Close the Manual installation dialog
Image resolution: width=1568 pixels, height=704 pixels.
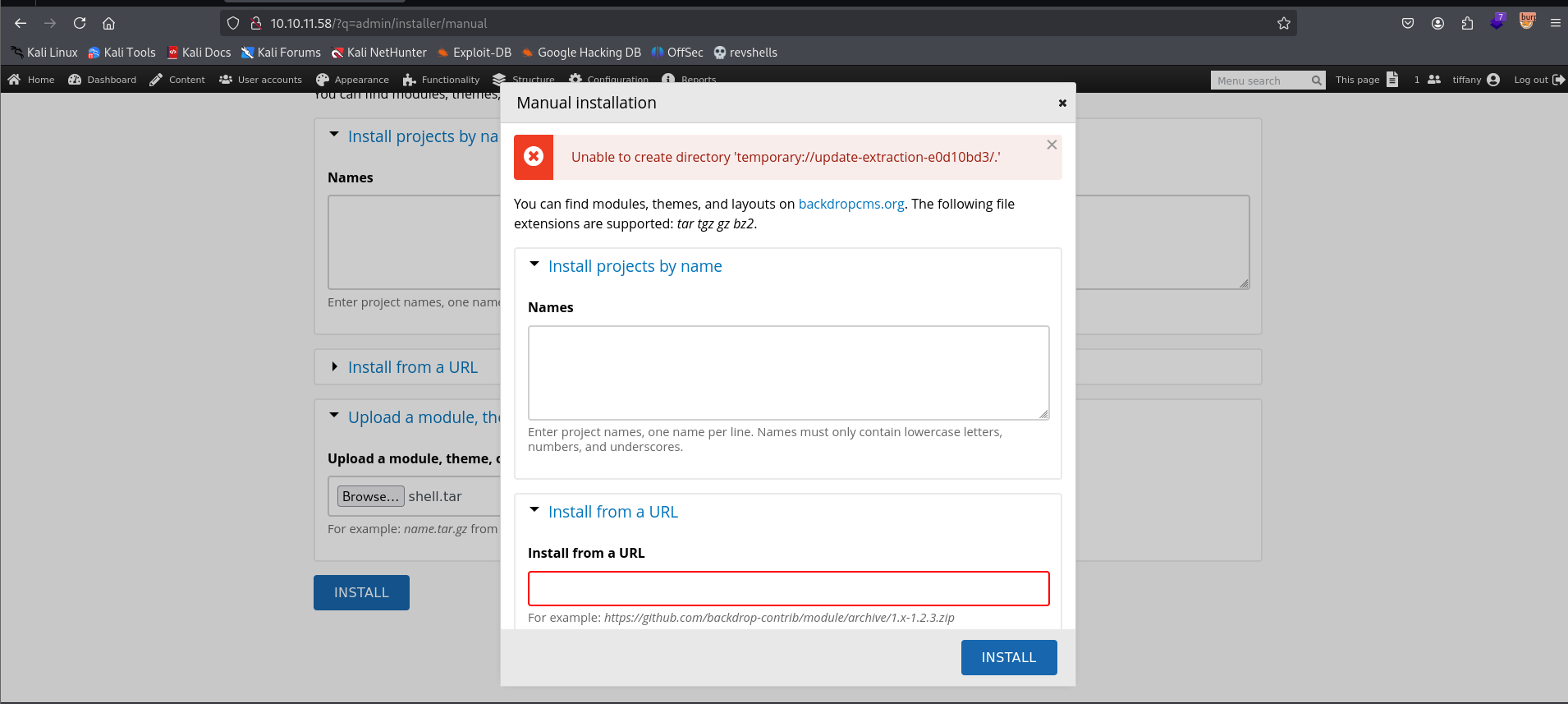(1062, 103)
